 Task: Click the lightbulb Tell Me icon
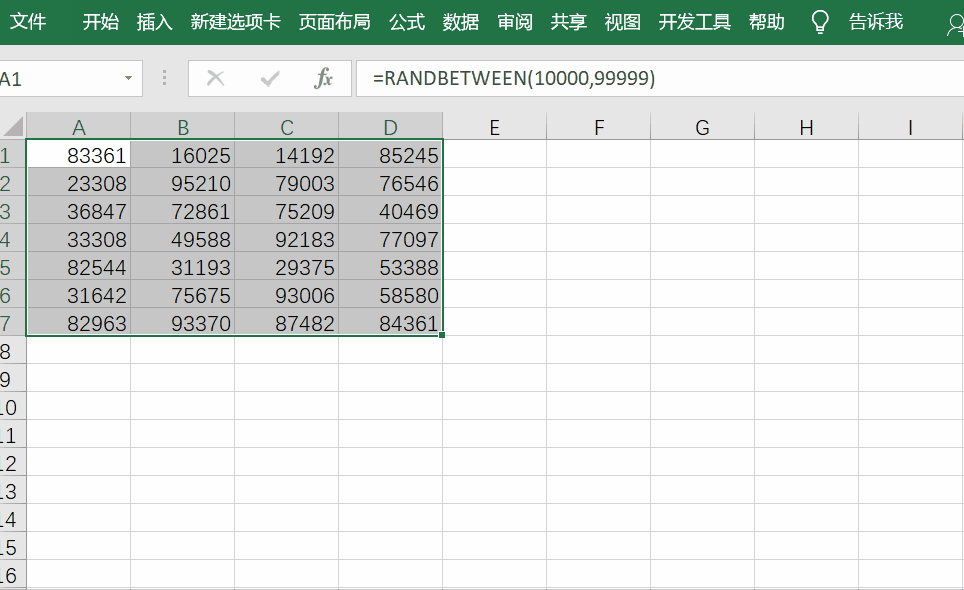coord(820,22)
